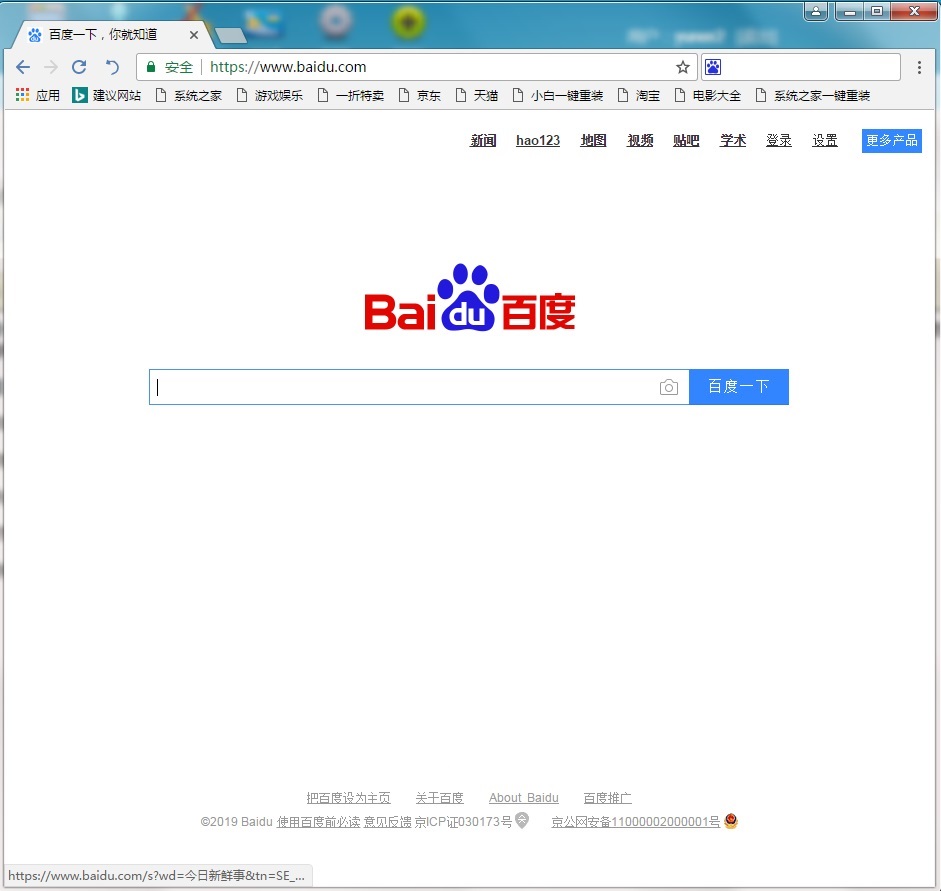Go back with the browser back arrow
This screenshot has width=941, height=891.
pos(23,67)
